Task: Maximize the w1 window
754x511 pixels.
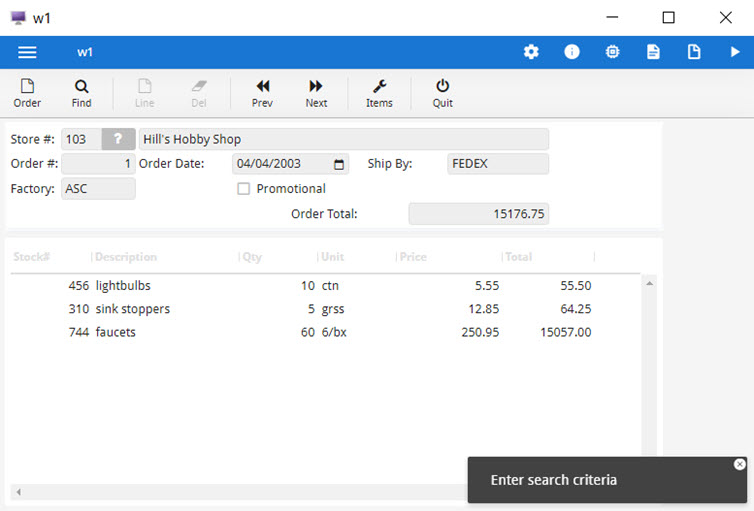Action: 668,17
